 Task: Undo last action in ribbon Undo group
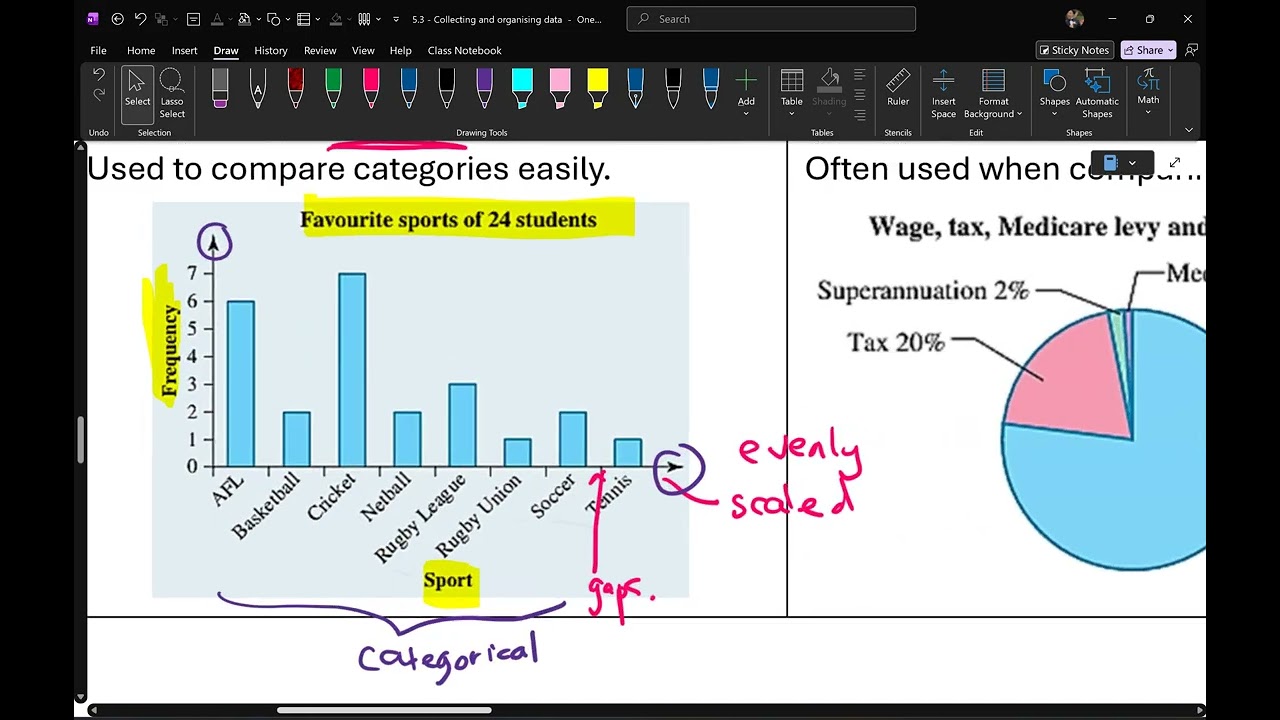coord(98,75)
